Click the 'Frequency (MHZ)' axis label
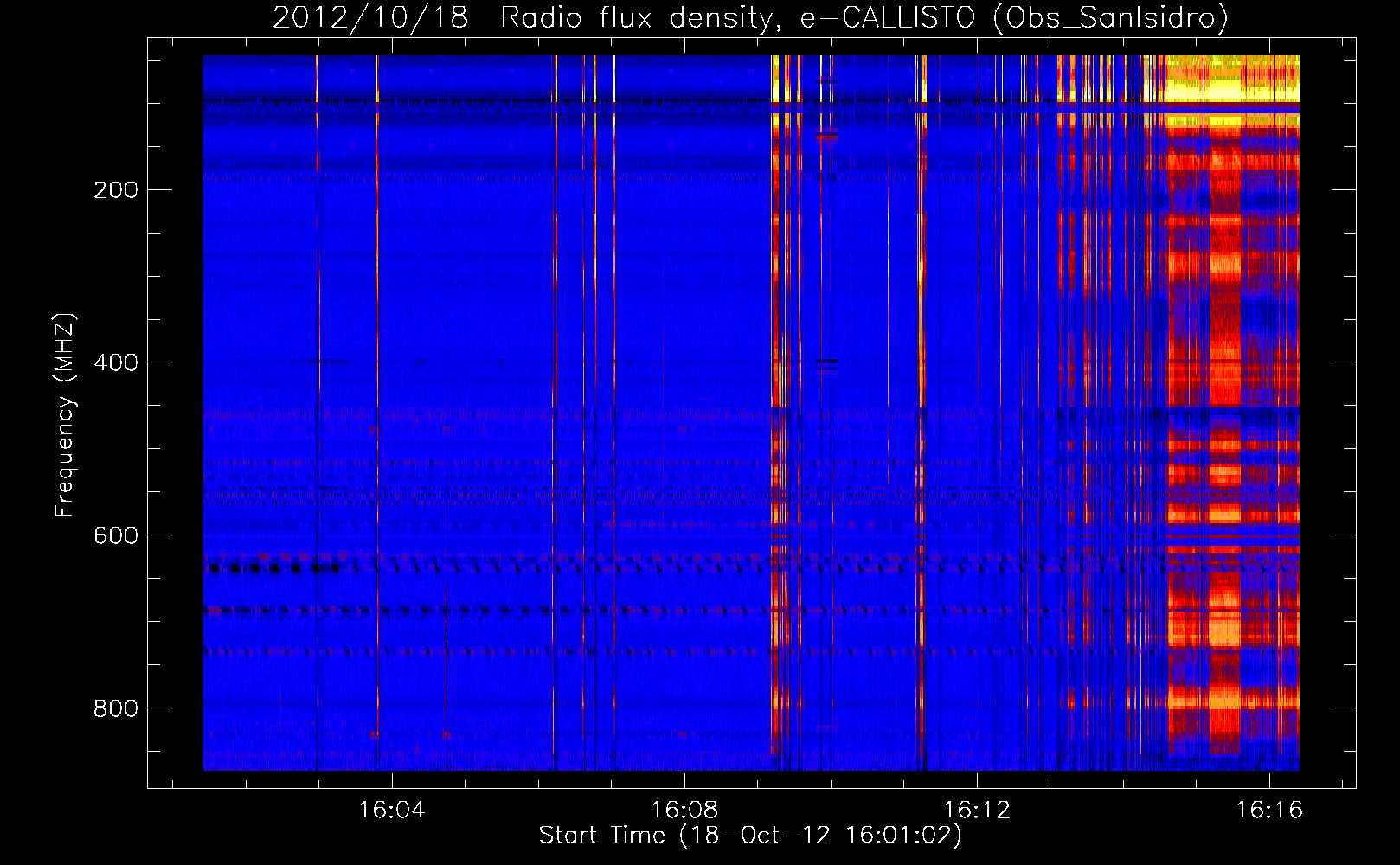 (x=64, y=415)
